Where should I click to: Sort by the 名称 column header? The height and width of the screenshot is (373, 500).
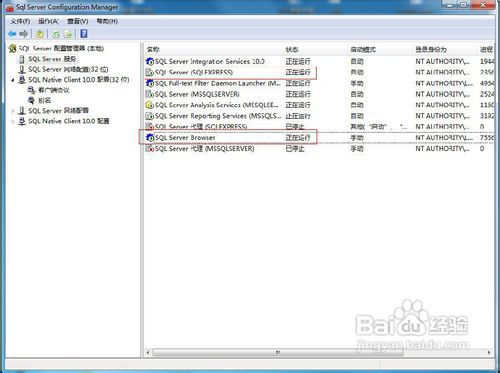tap(153, 49)
